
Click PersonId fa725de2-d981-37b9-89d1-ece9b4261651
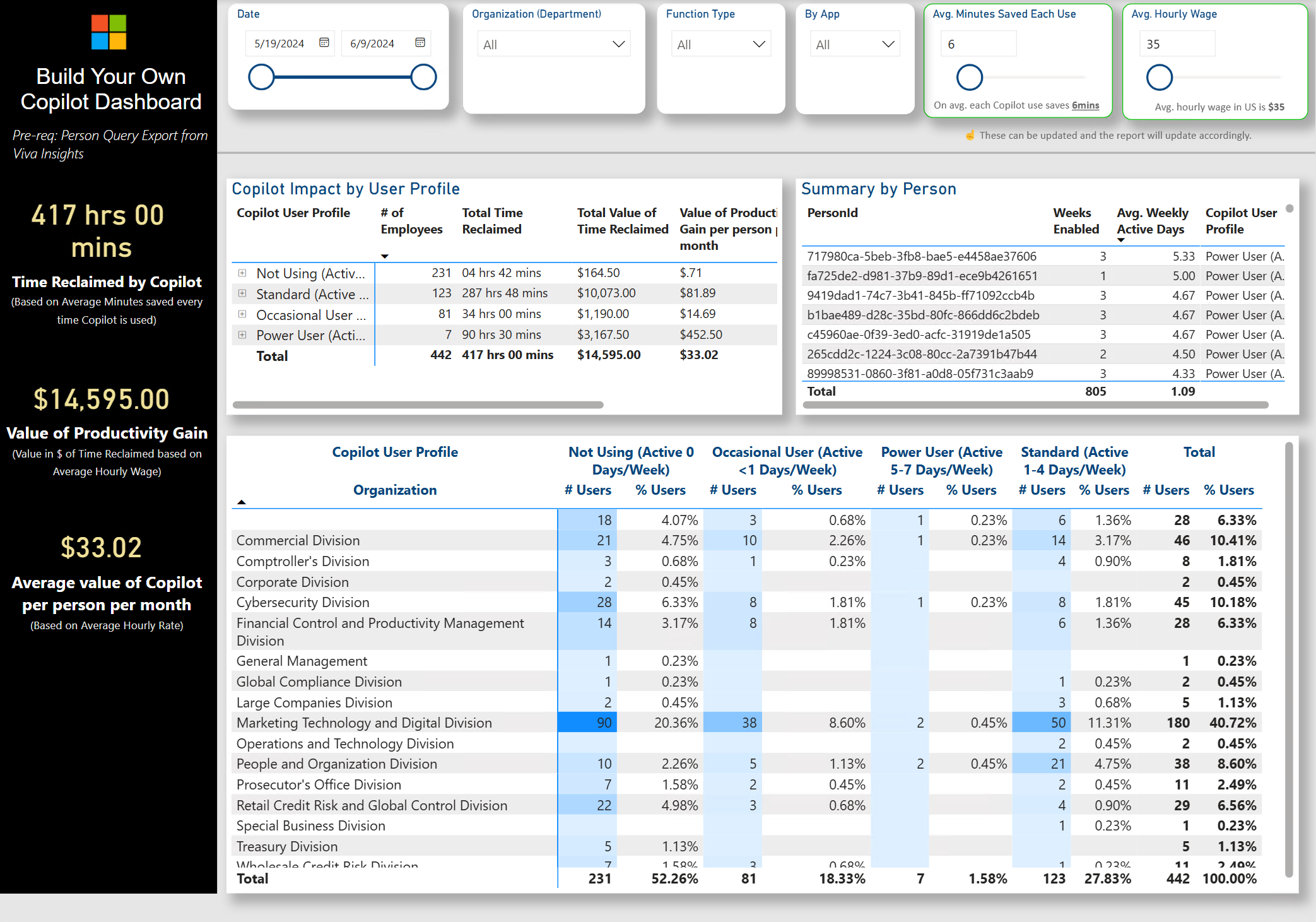(x=922, y=276)
